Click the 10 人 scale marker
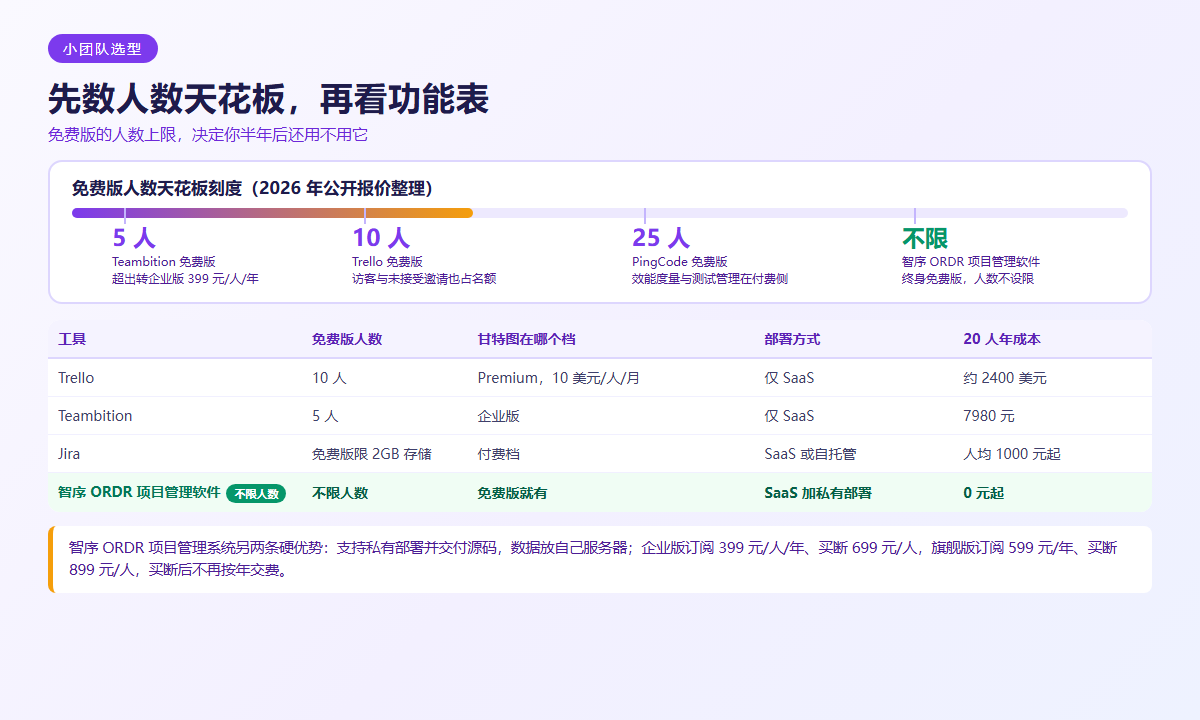 pyautogui.click(x=380, y=238)
